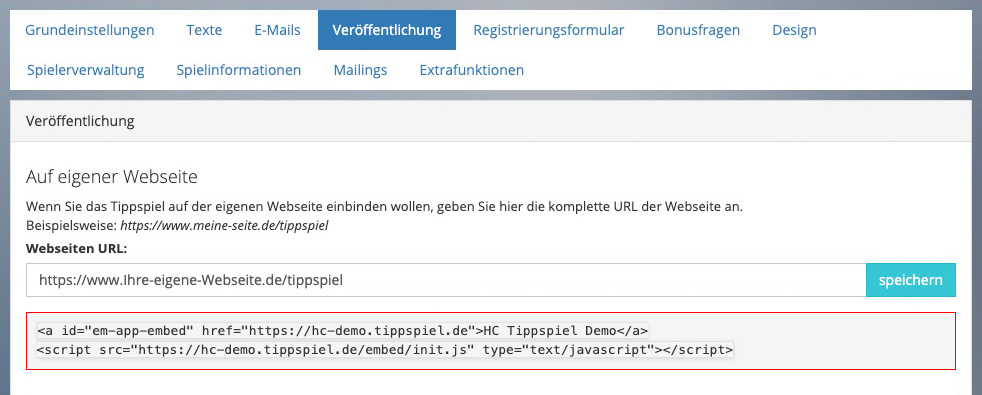The width and height of the screenshot is (982, 395).
Task: Click the 'Wenn Sie das Tippspiel' description text
Action: click(385, 207)
